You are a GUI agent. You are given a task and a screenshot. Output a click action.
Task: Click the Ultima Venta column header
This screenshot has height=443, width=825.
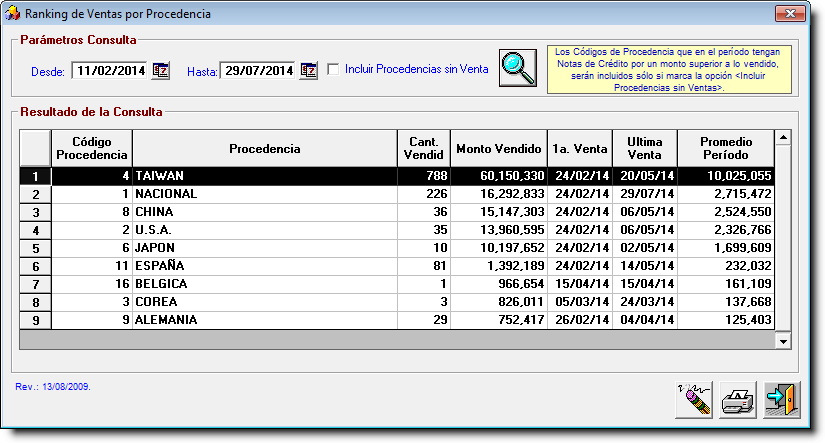coord(645,148)
